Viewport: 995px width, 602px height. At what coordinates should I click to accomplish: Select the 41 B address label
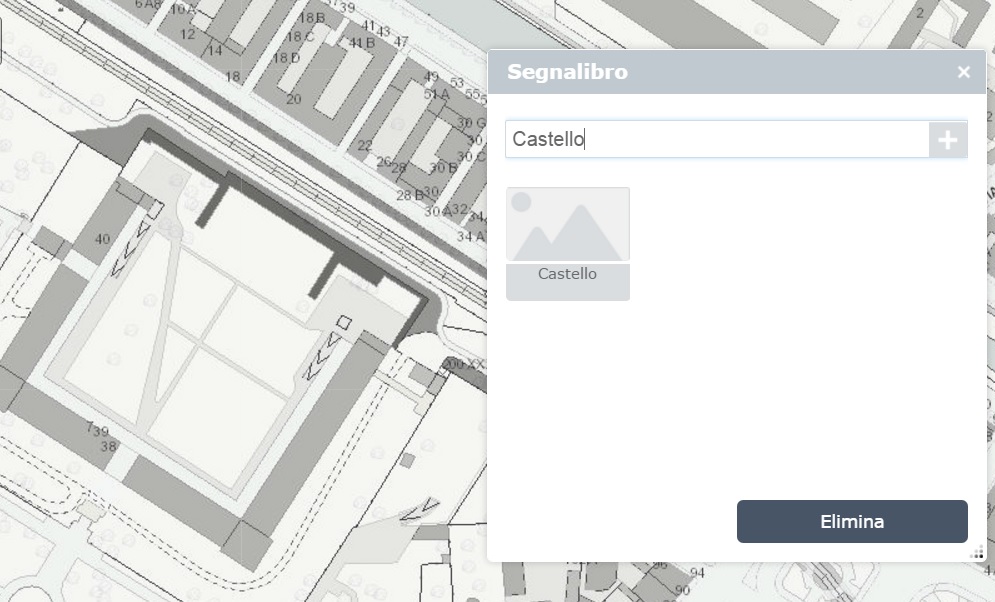click(361, 43)
